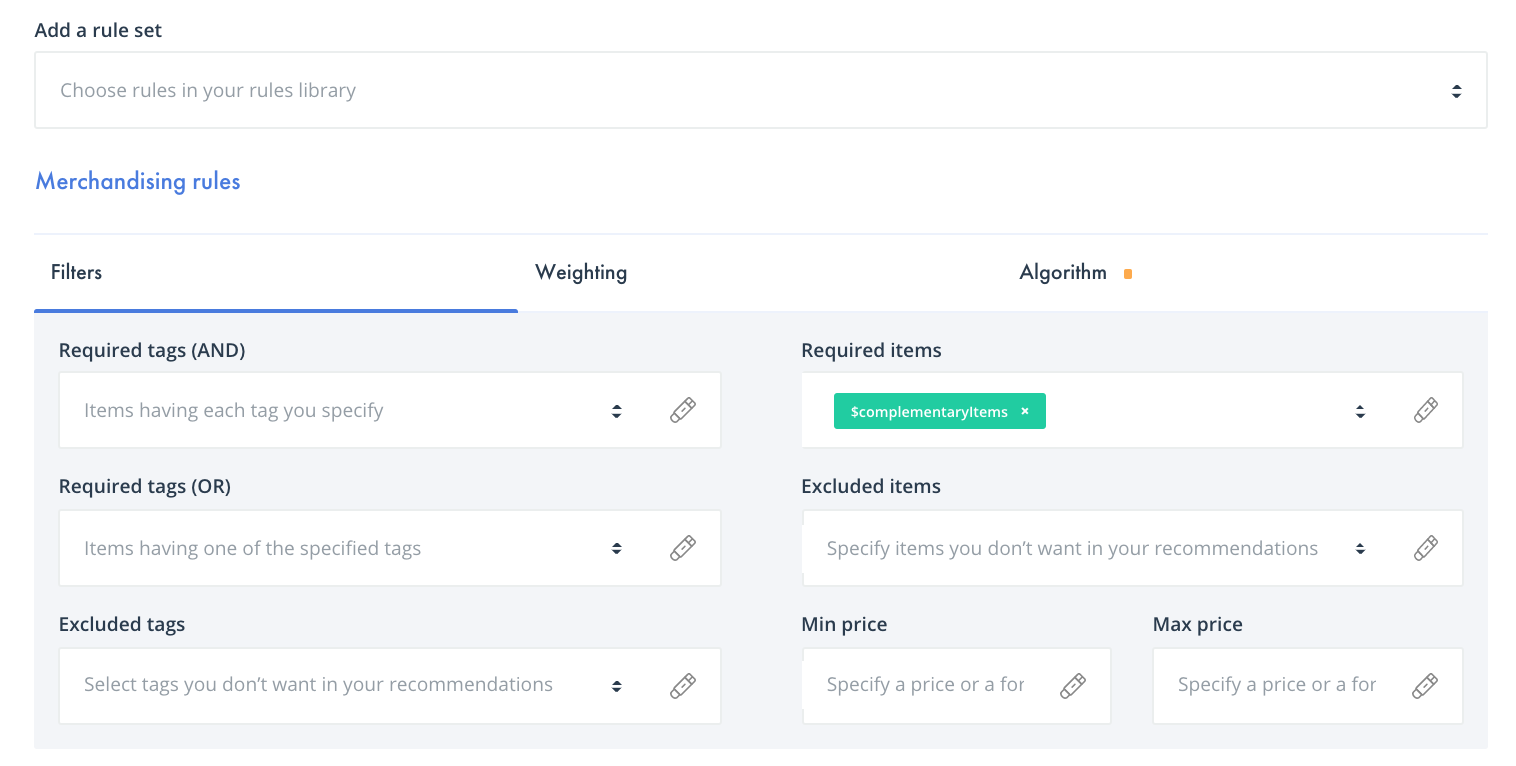This screenshot has width=1516, height=766.
Task: Expand Required tags (AND) dropdown arrow
Action: (617, 411)
